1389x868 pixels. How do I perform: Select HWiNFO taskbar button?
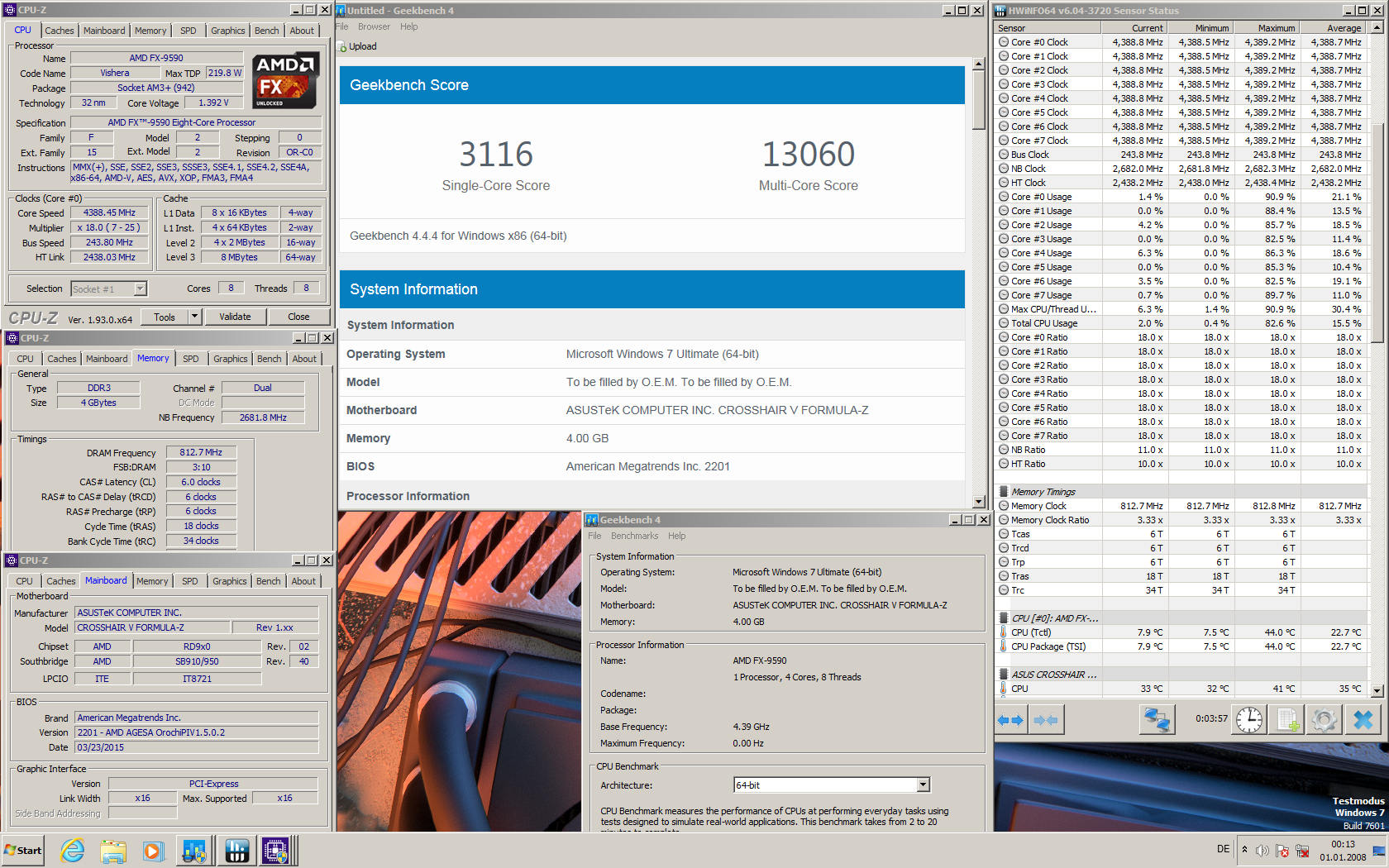click(236, 851)
